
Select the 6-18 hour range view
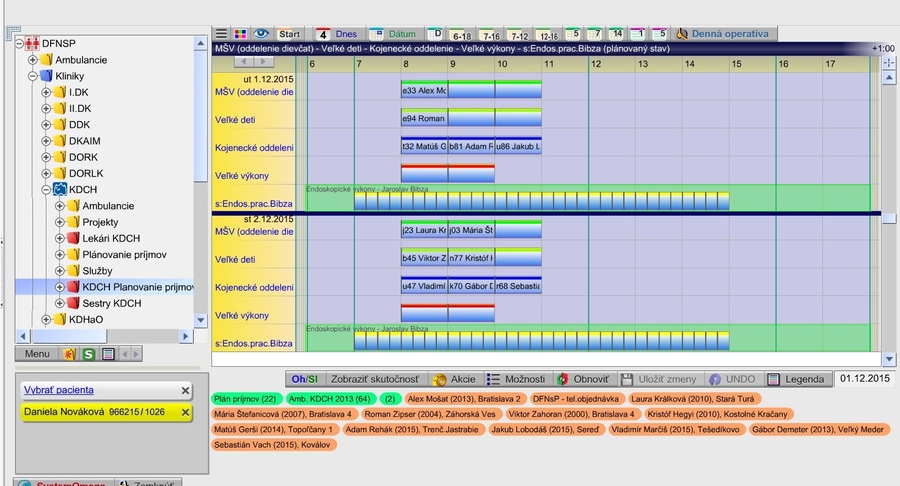point(461,33)
